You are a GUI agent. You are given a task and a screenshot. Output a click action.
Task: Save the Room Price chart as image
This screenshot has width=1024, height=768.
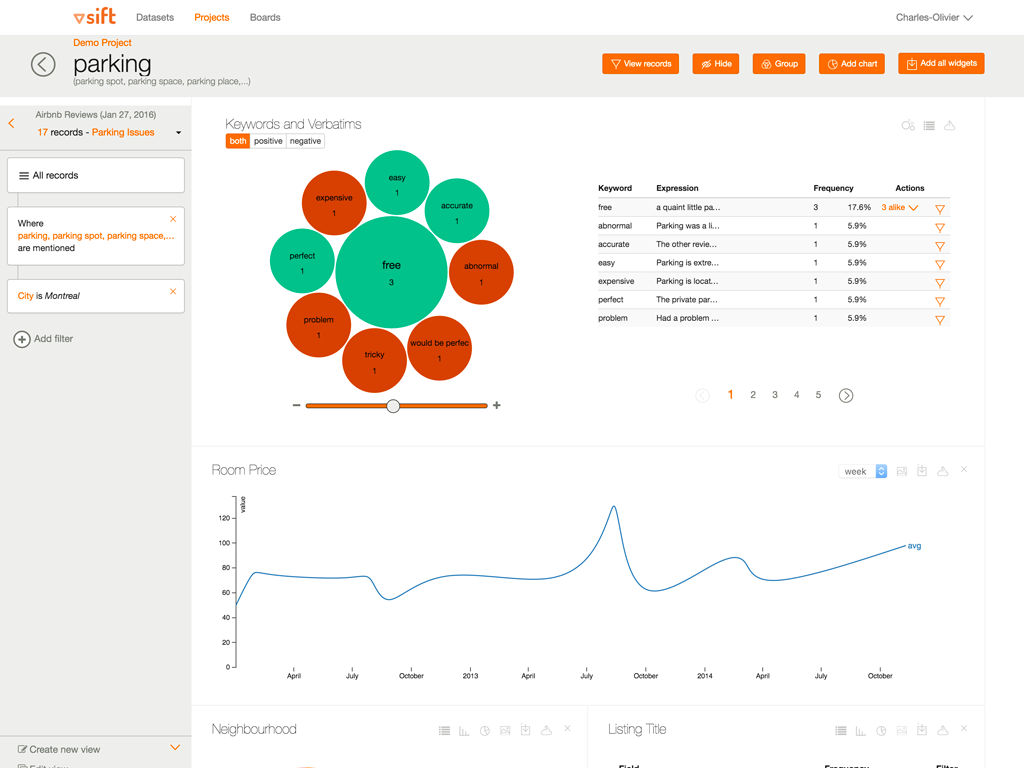pyautogui.click(x=901, y=471)
